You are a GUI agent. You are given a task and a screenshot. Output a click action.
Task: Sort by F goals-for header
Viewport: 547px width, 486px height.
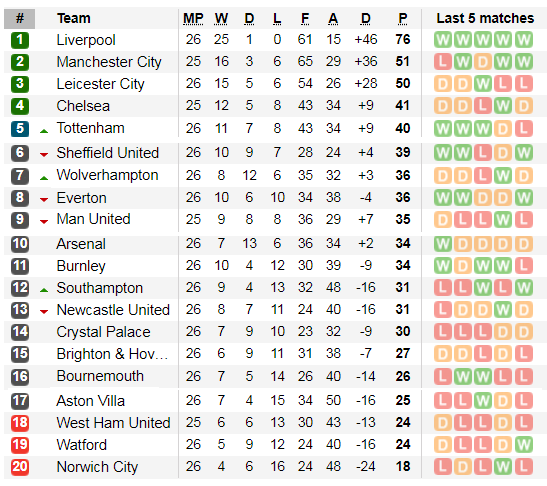pos(305,18)
